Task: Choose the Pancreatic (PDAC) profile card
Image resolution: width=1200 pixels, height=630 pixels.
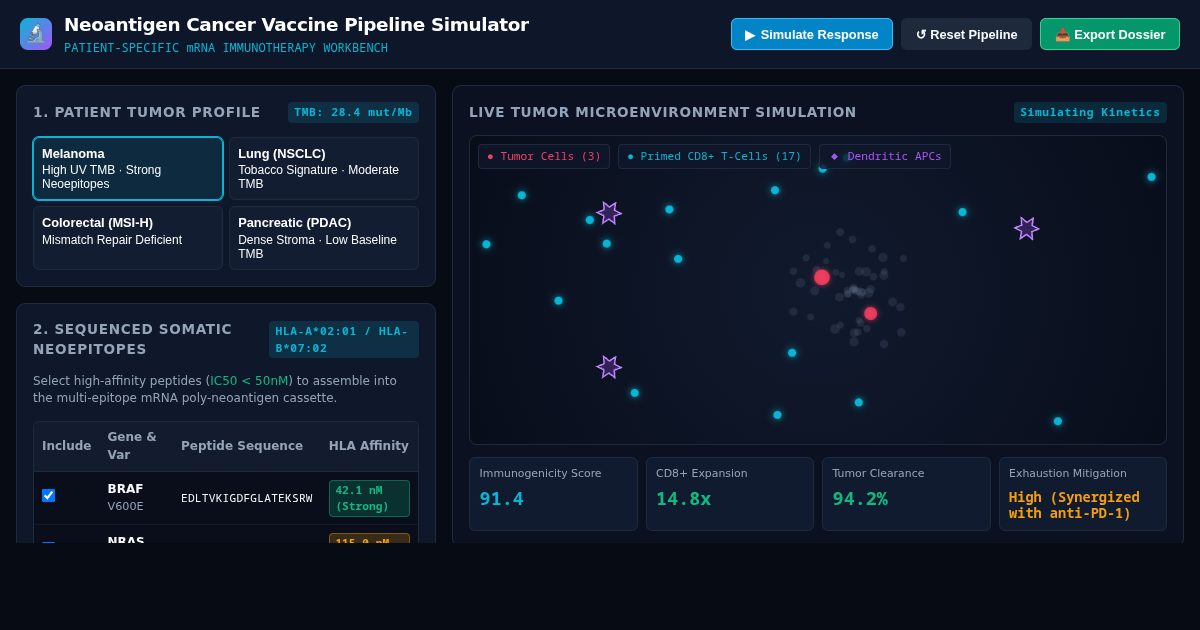Action: pos(324,238)
